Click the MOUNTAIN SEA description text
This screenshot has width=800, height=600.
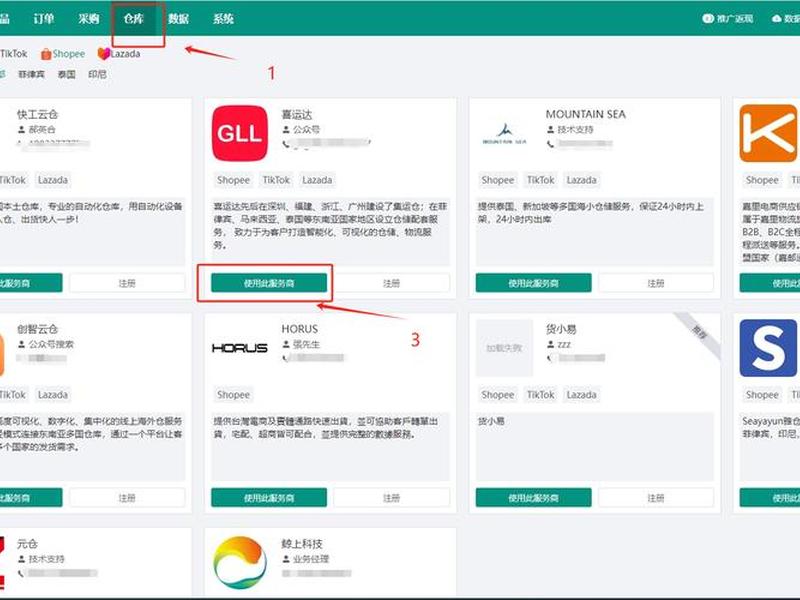pyautogui.click(x=591, y=213)
